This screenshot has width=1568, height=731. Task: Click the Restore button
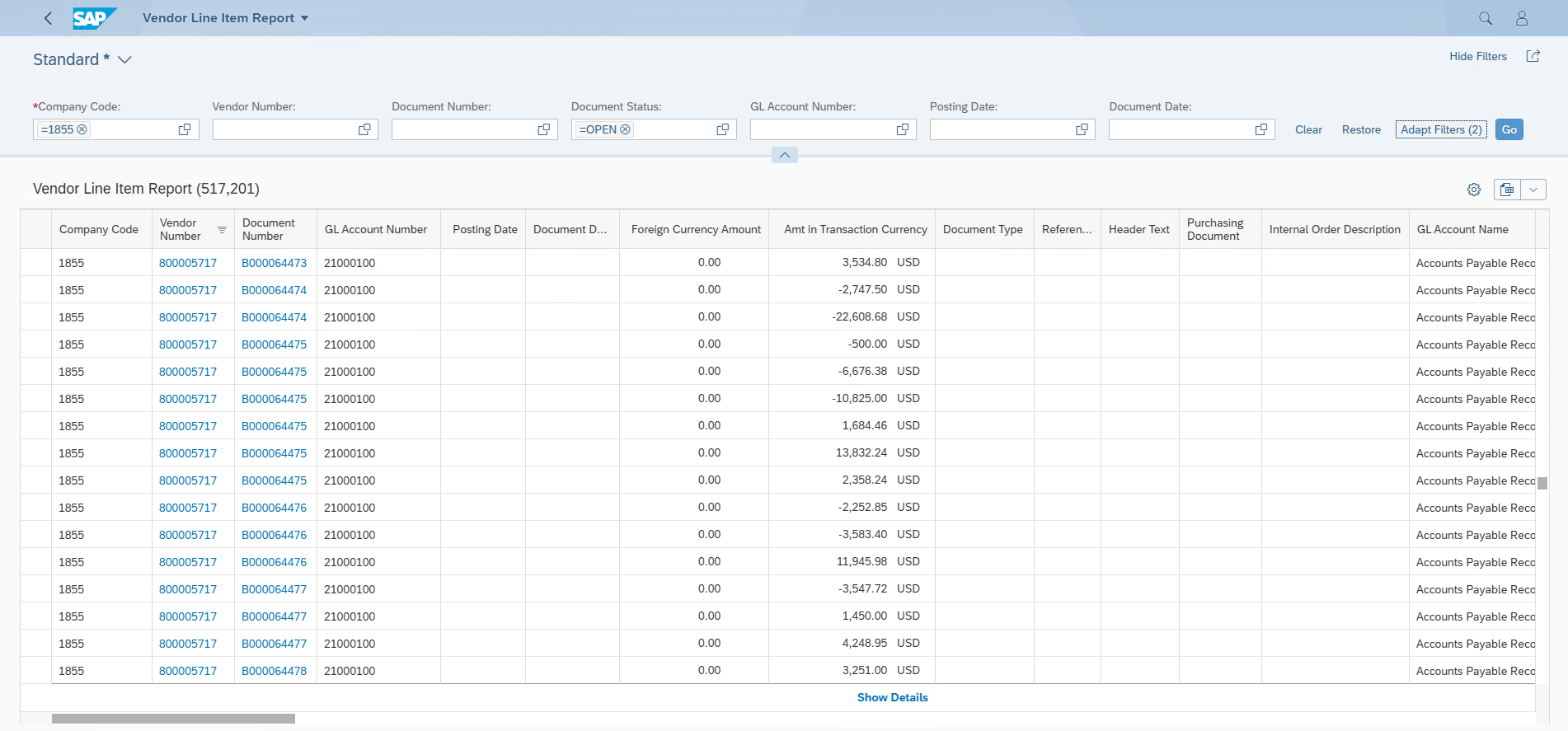pos(1361,129)
